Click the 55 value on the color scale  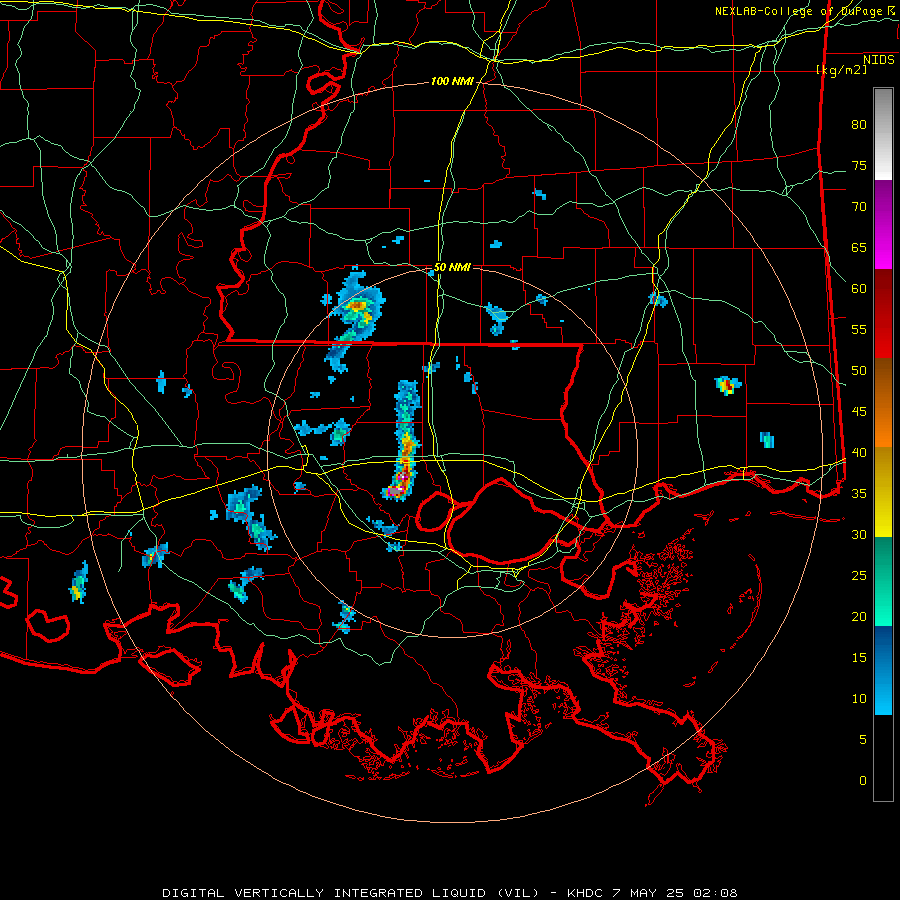click(859, 329)
